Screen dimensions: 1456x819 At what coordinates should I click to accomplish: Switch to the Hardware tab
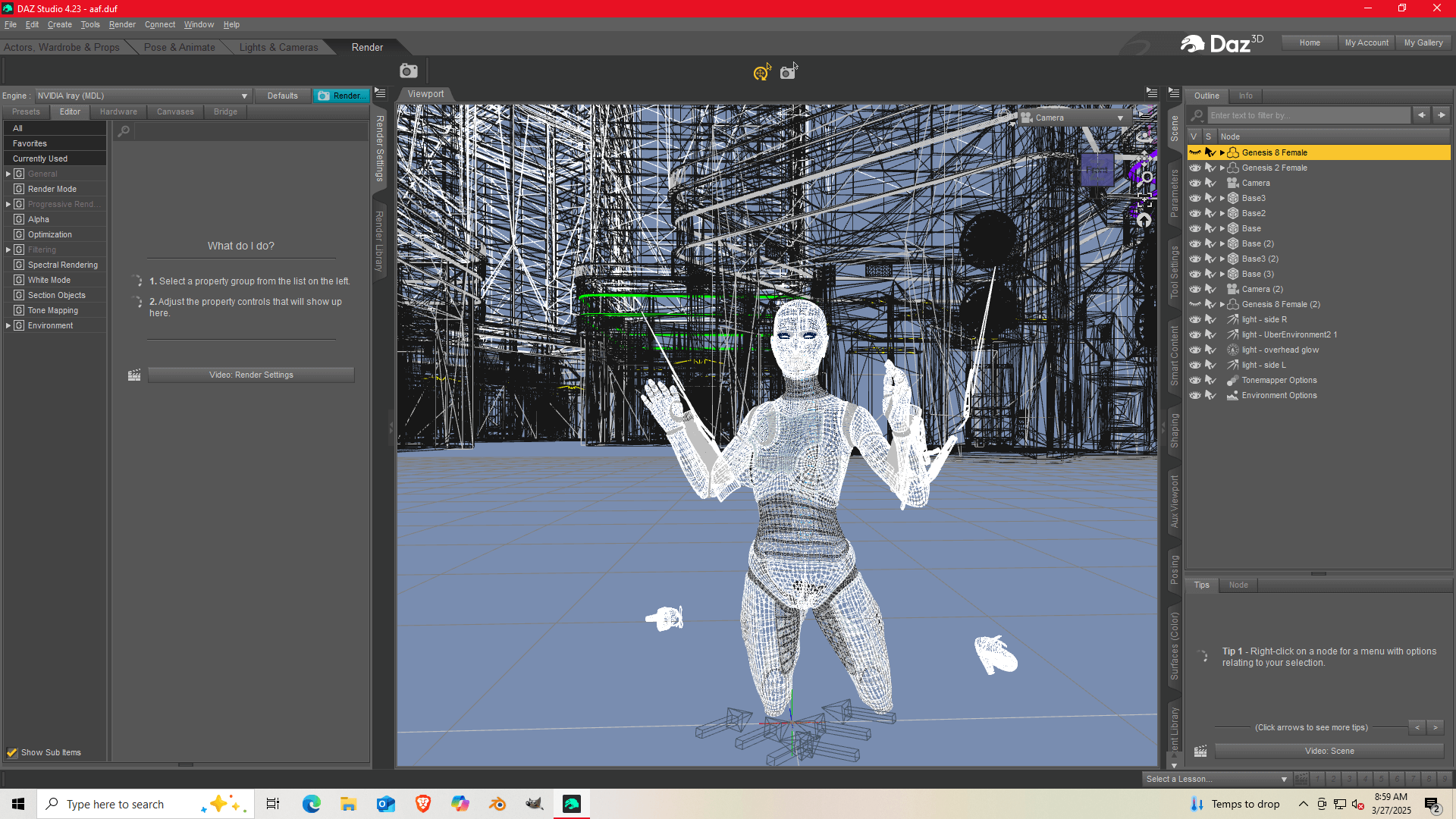[118, 111]
